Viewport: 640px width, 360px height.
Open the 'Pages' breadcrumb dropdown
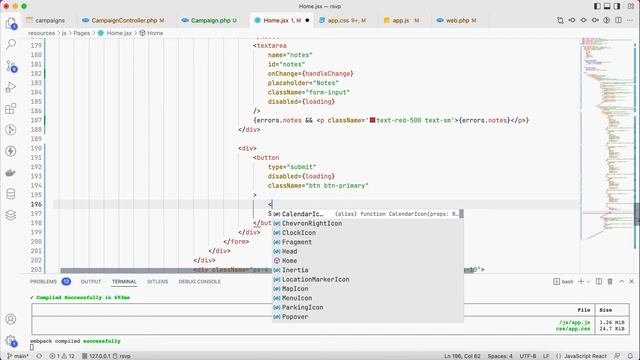click(81, 33)
